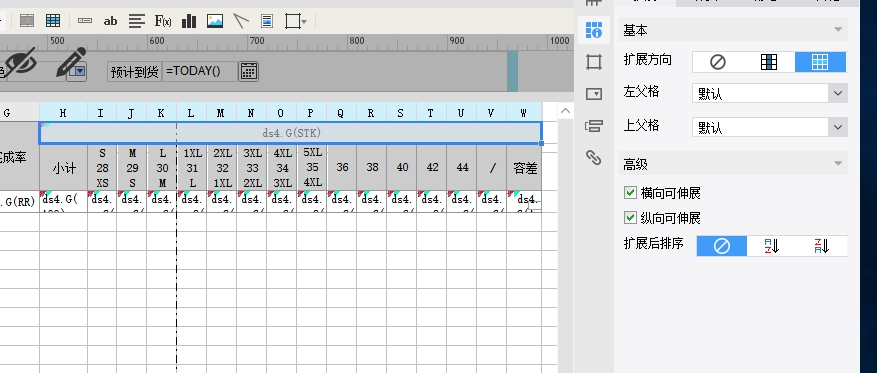Toggle the 横向可伸展 checkbox
The height and width of the screenshot is (373, 877).
[630, 193]
